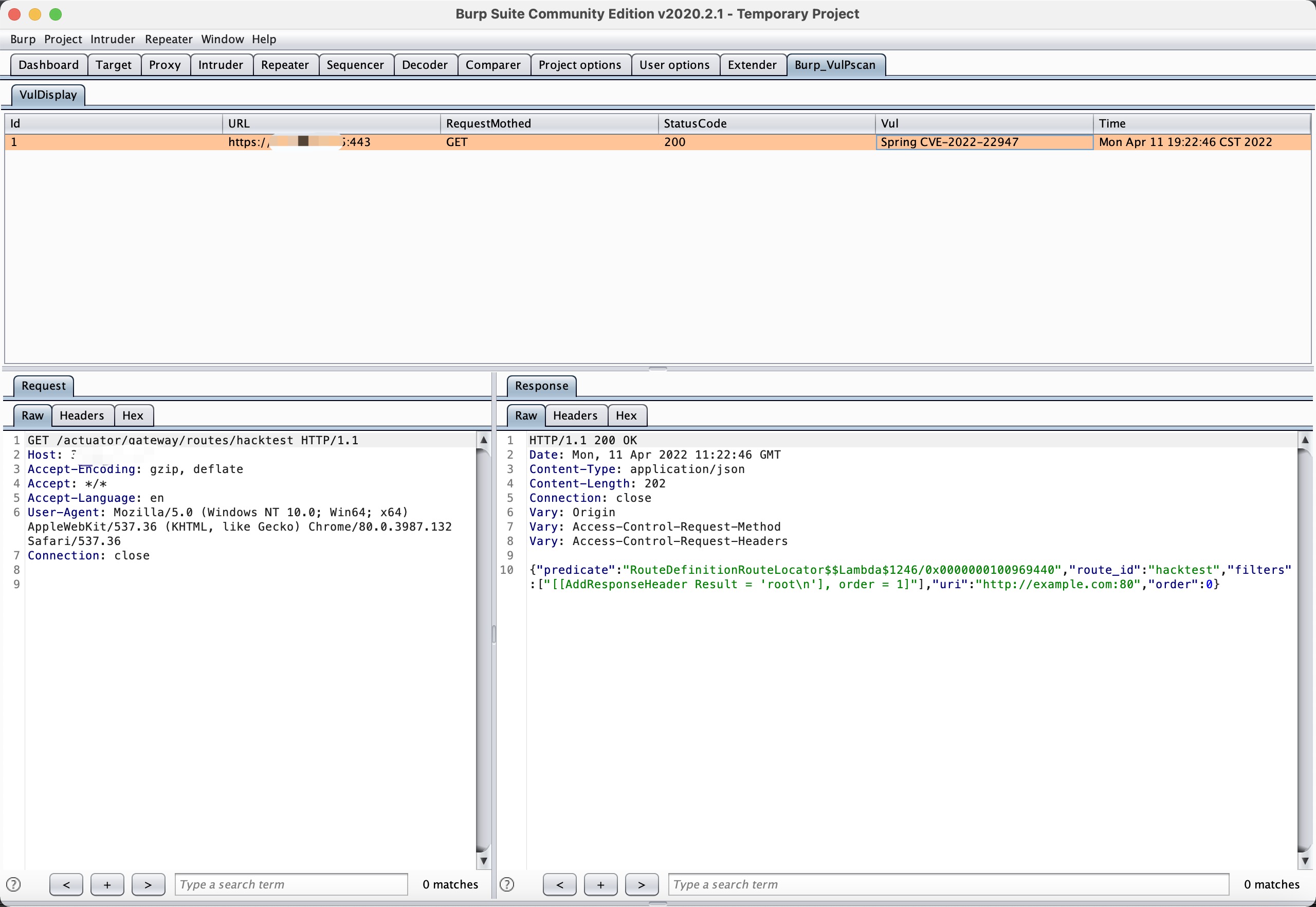Screen dimensions: 1316x907
Task: Click next match arrow in response search
Action: click(x=641, y=884)
